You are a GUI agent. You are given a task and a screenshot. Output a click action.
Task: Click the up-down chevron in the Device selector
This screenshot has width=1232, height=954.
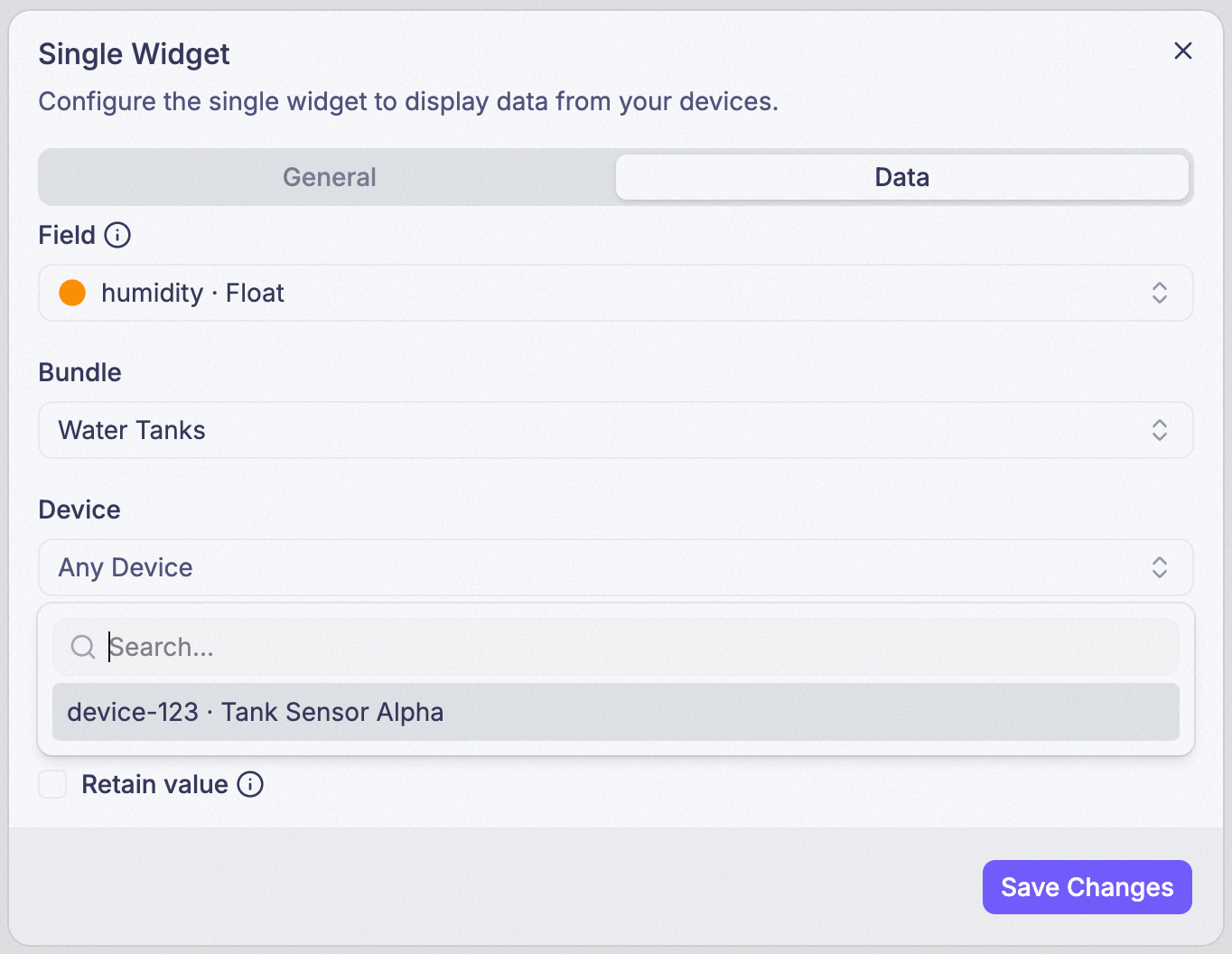coord(1160,567)
